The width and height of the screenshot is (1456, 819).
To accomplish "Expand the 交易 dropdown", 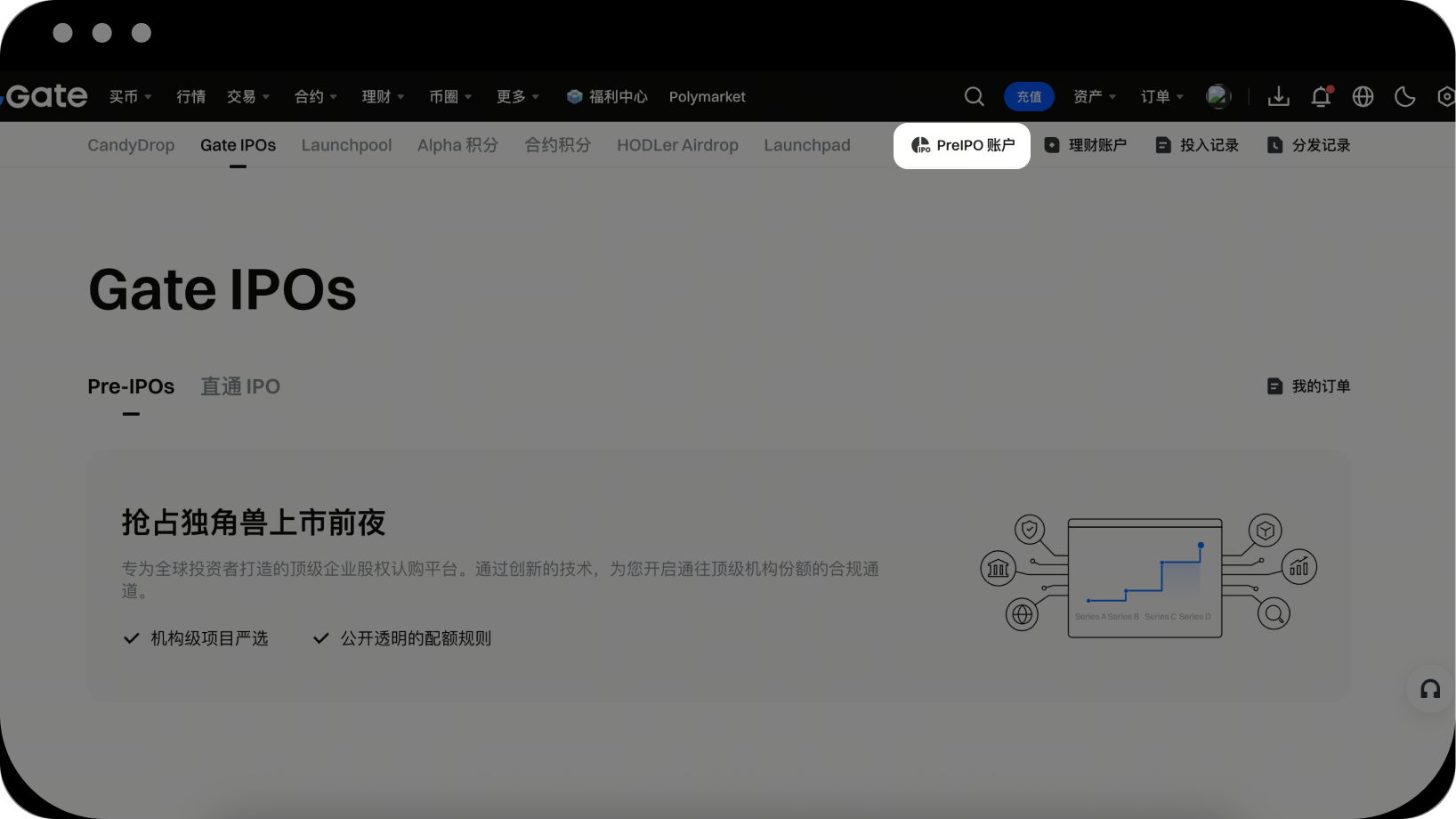I will pyautogui.click(x=248, y=96).
